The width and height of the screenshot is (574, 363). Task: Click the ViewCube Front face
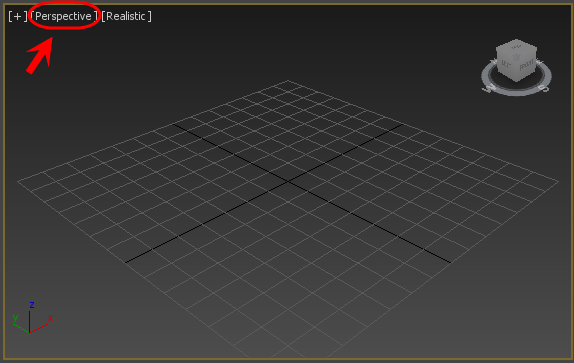527,65
